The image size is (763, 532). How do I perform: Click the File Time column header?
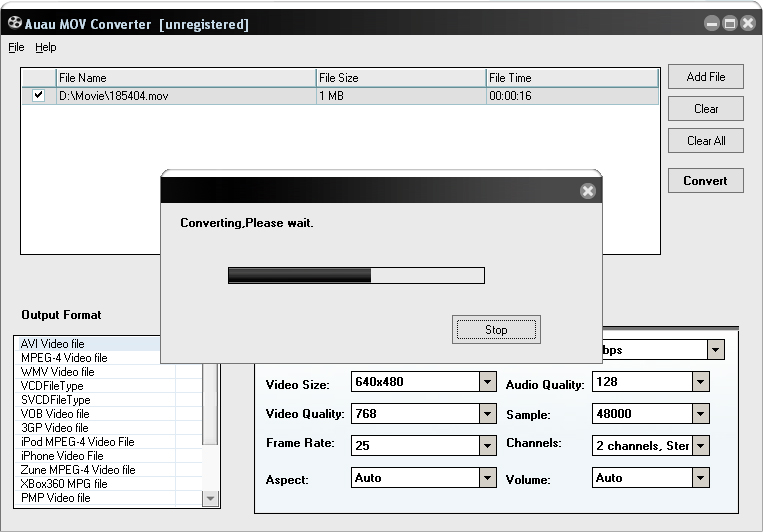point(572,78)
